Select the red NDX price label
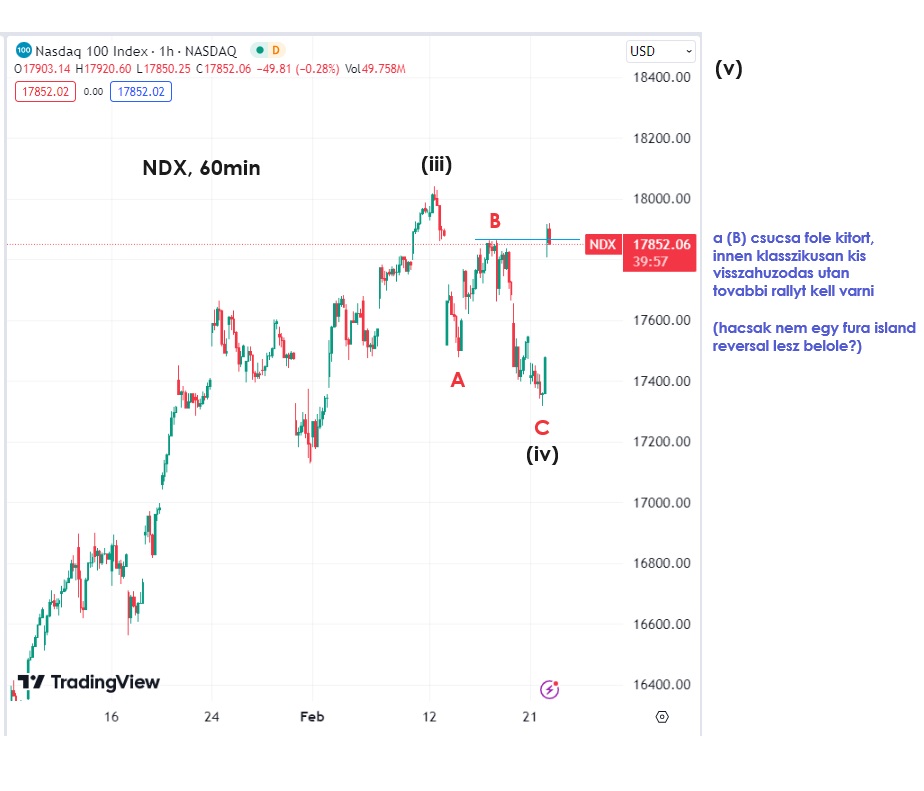 (601, 244)
